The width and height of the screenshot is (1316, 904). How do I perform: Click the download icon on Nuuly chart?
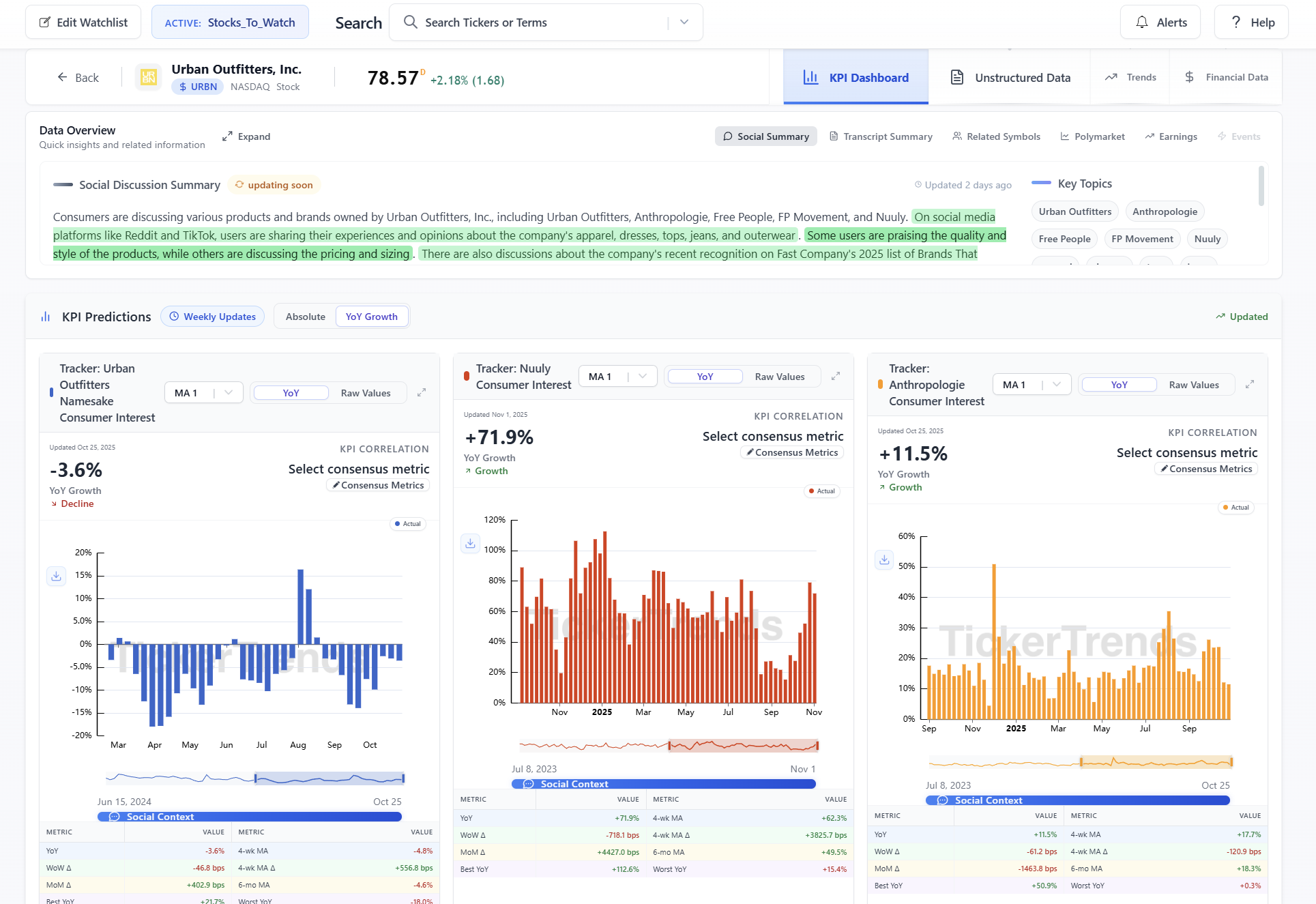470,543
